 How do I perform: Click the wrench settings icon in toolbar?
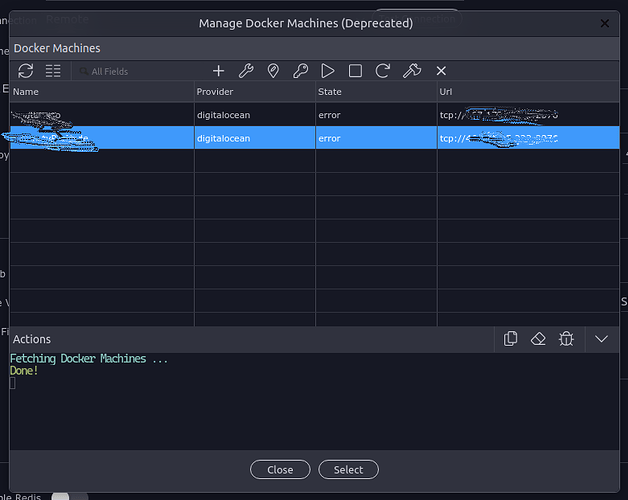[x=246, y=71]
